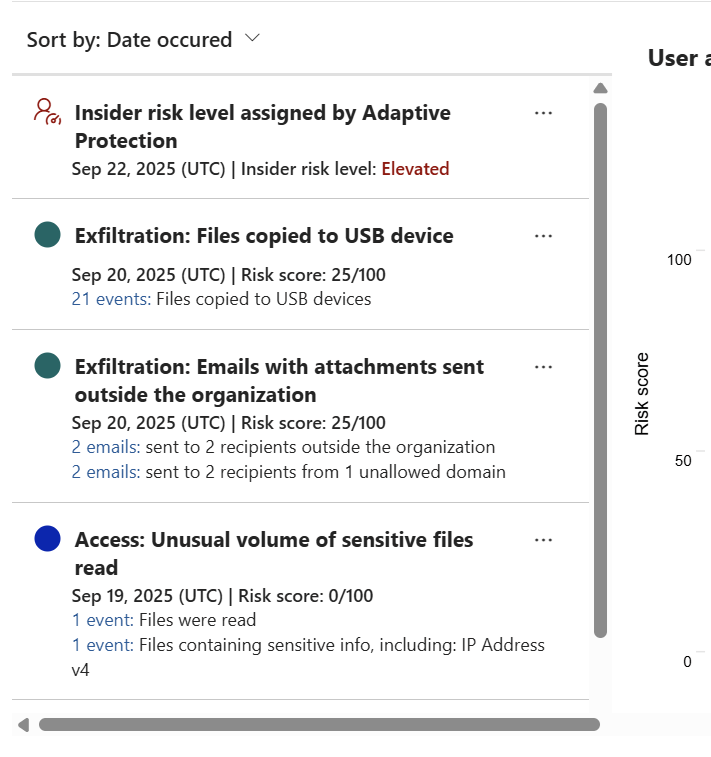The height and width of the screenshot is (757, 711).
Task: Click the blue dot beside sensitive files access
Action: tap(47, 539)
